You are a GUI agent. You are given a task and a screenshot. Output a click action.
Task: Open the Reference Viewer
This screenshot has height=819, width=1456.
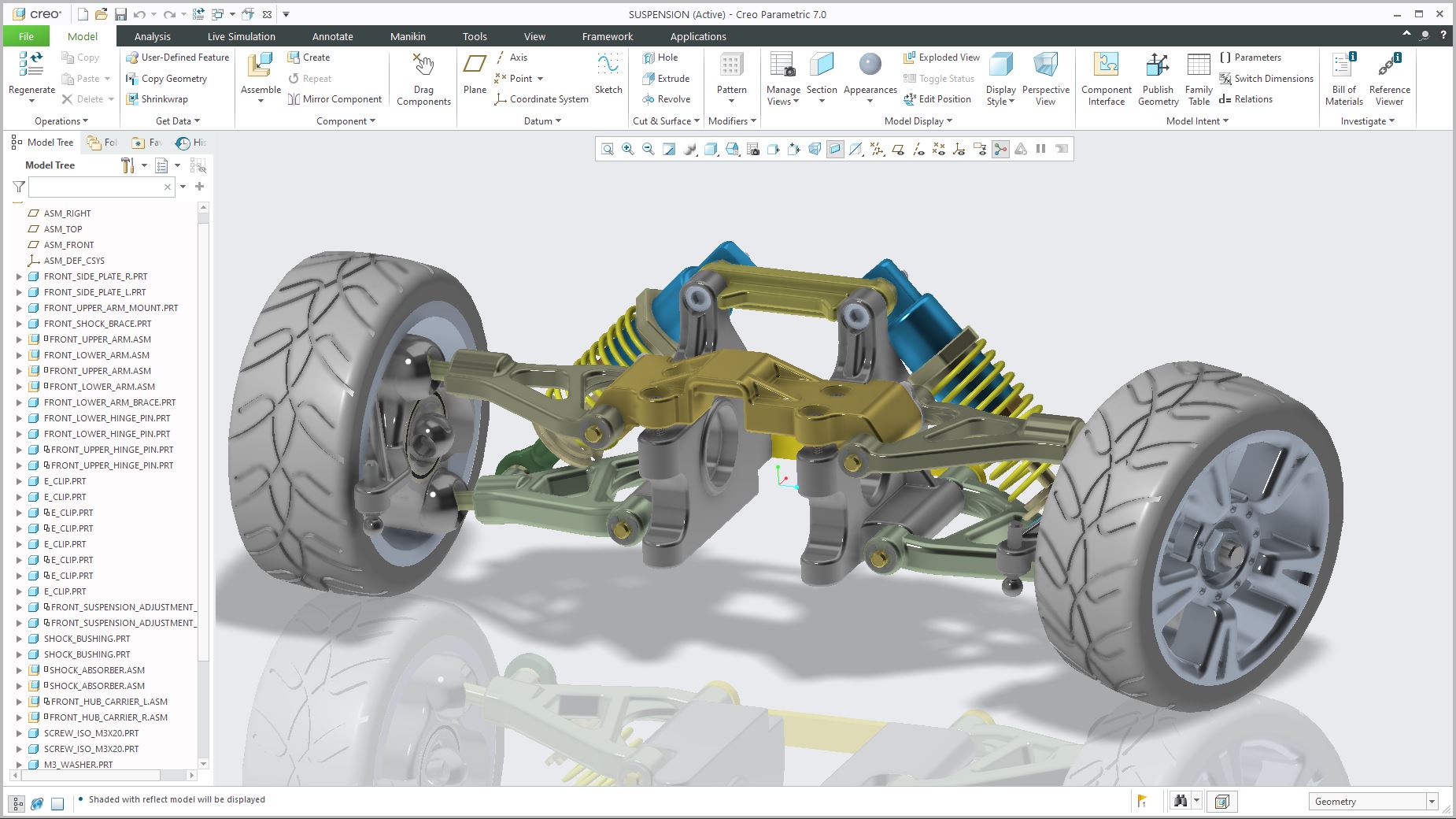(x=1389, y=79)
